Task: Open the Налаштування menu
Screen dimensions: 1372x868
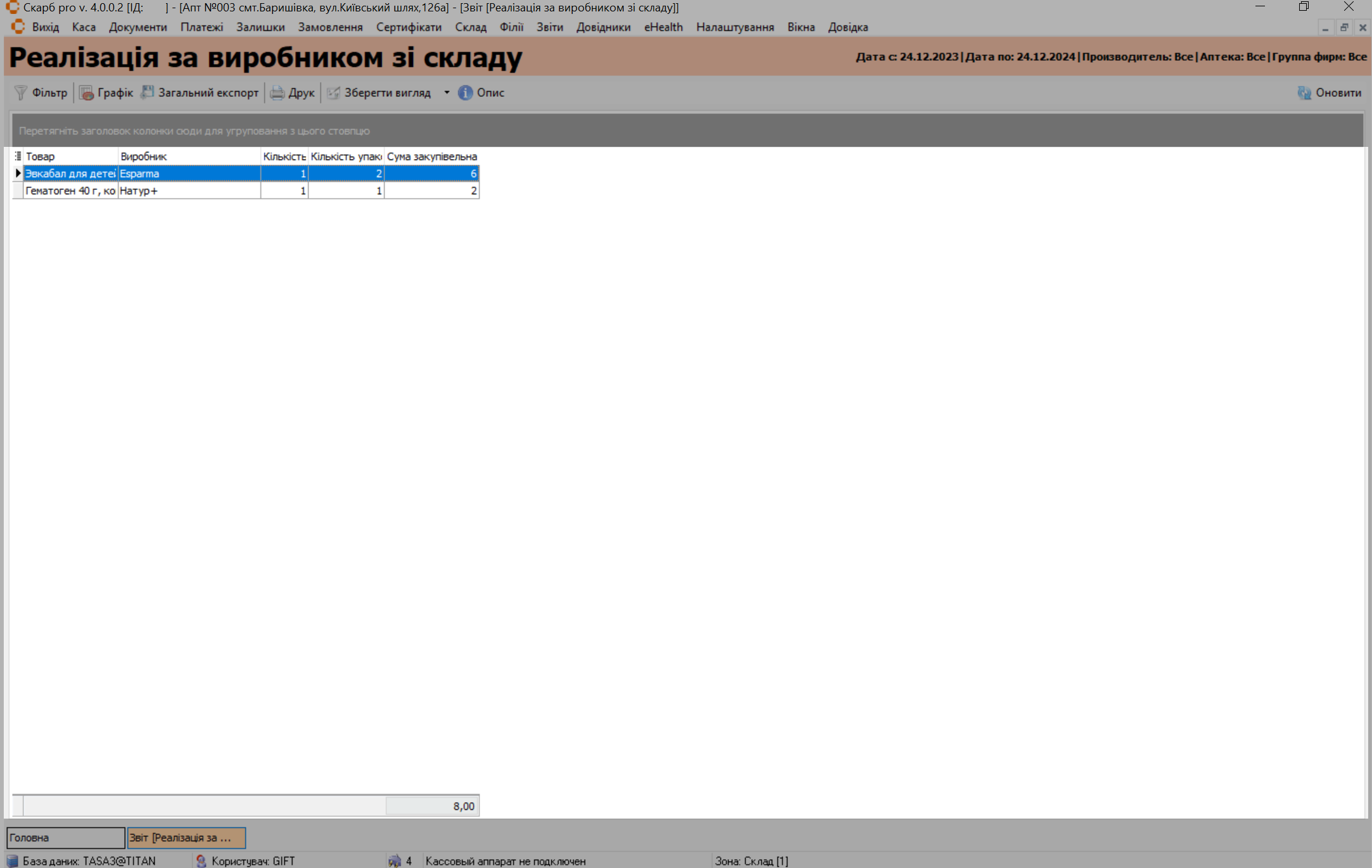Action: click(x=735, y=27)
